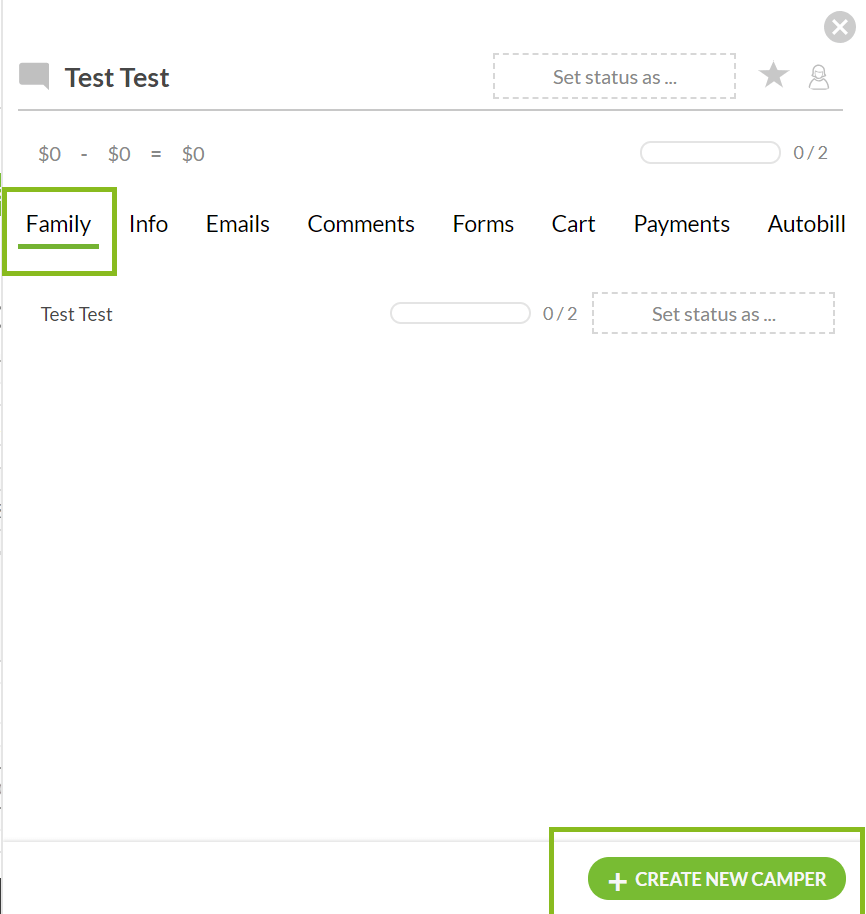Open the Info tab

(x=148, y=224)
